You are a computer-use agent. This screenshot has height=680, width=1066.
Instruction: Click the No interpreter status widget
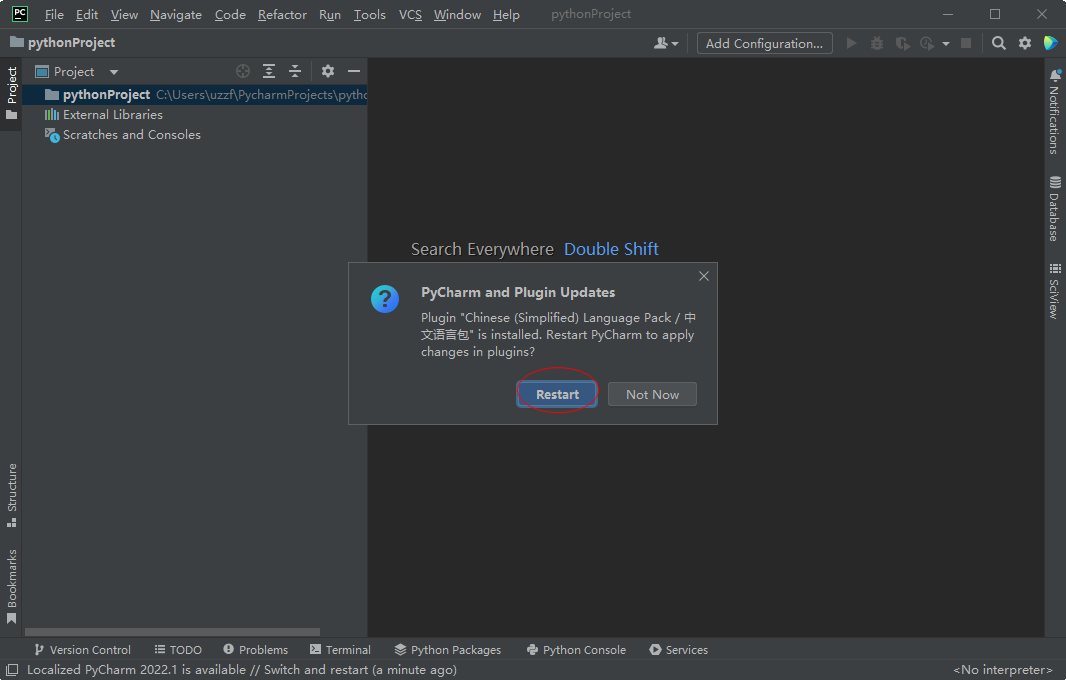[1003, 670]
